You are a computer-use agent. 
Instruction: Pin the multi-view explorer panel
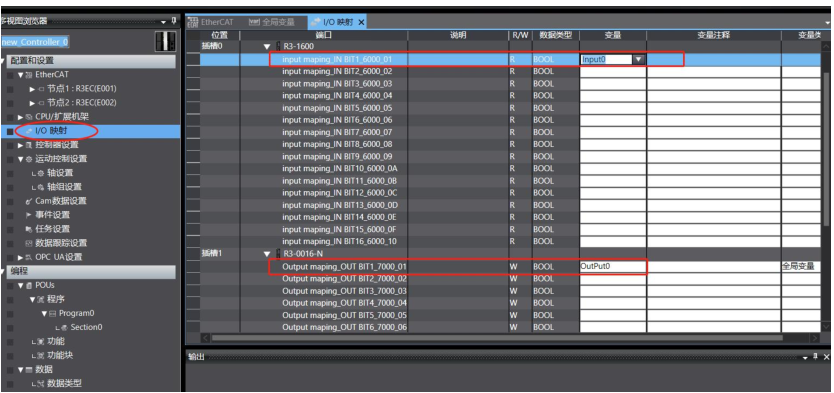[x=174, y=21]
